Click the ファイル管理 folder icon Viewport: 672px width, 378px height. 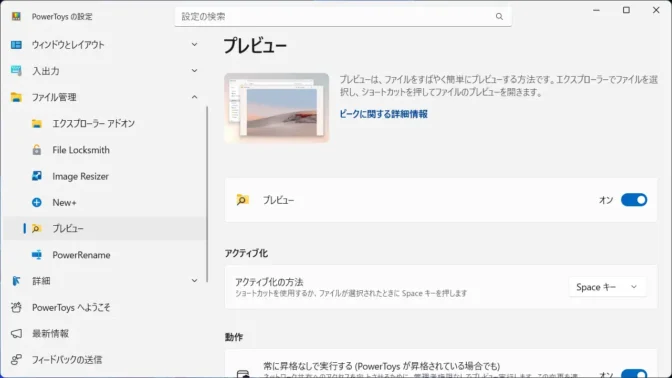[x=16, y=97]
